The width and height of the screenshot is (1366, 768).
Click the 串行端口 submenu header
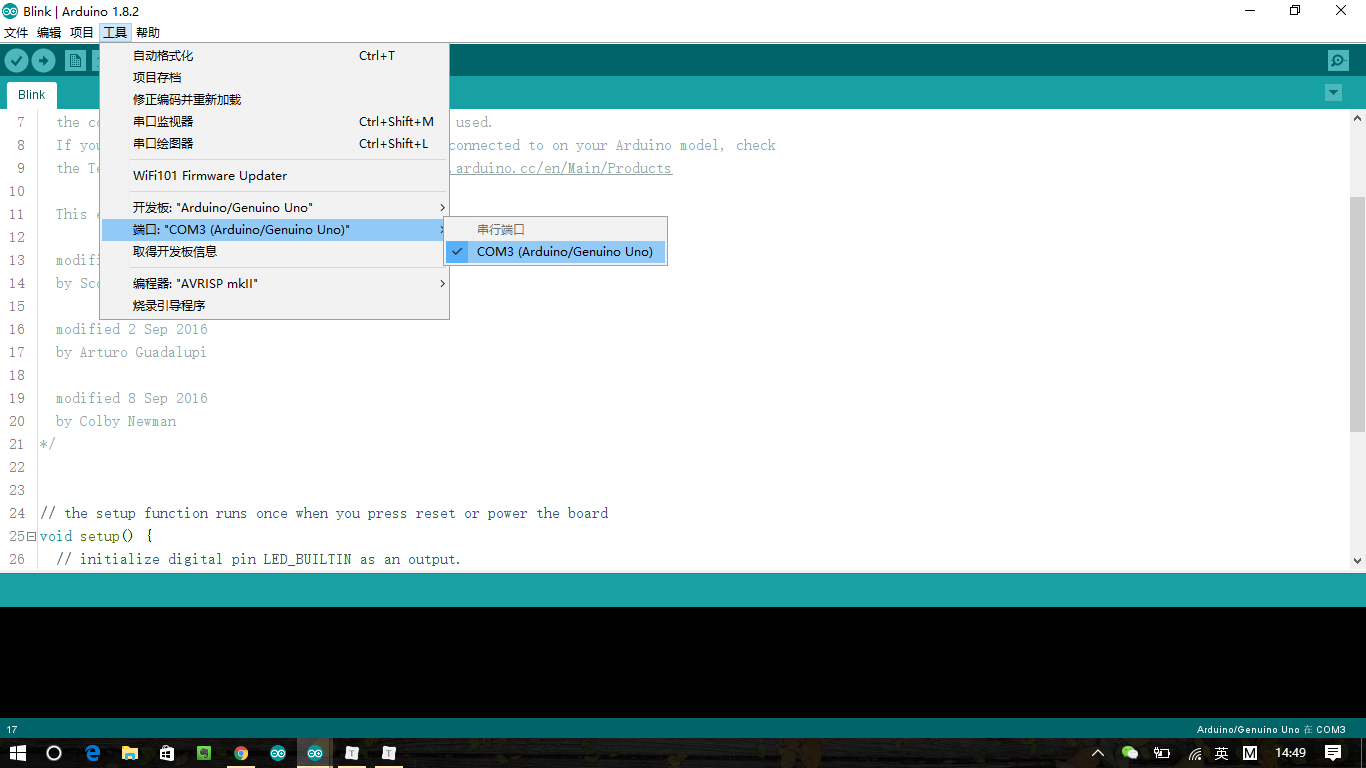tap(555, 230)
